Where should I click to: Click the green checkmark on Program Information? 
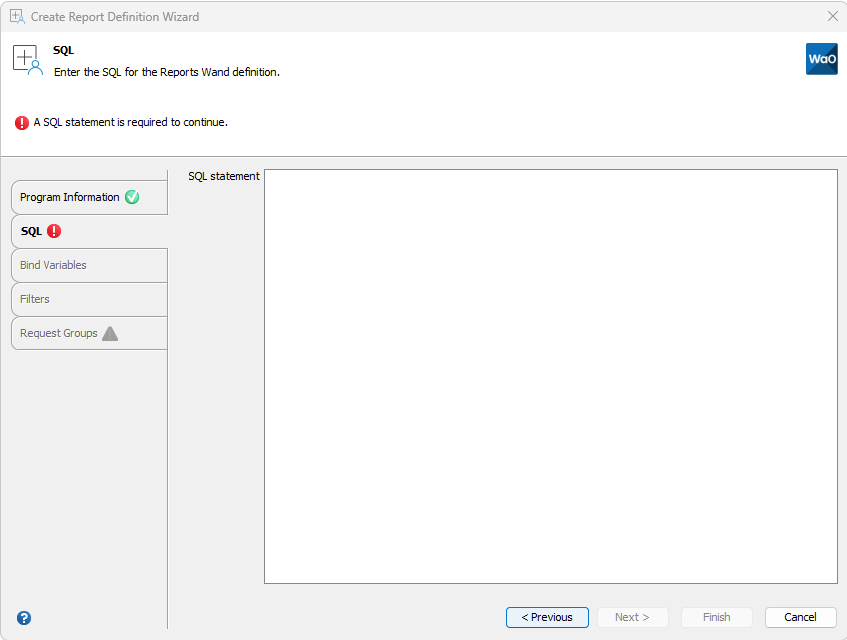pos(132,197)
